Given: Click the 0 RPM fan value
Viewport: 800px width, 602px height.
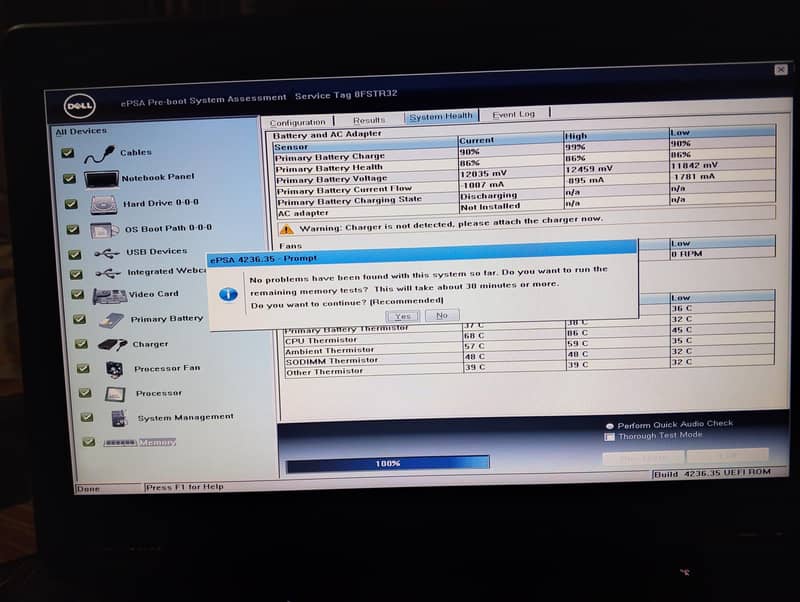Looking at the screenshot, I should [687, 254].
